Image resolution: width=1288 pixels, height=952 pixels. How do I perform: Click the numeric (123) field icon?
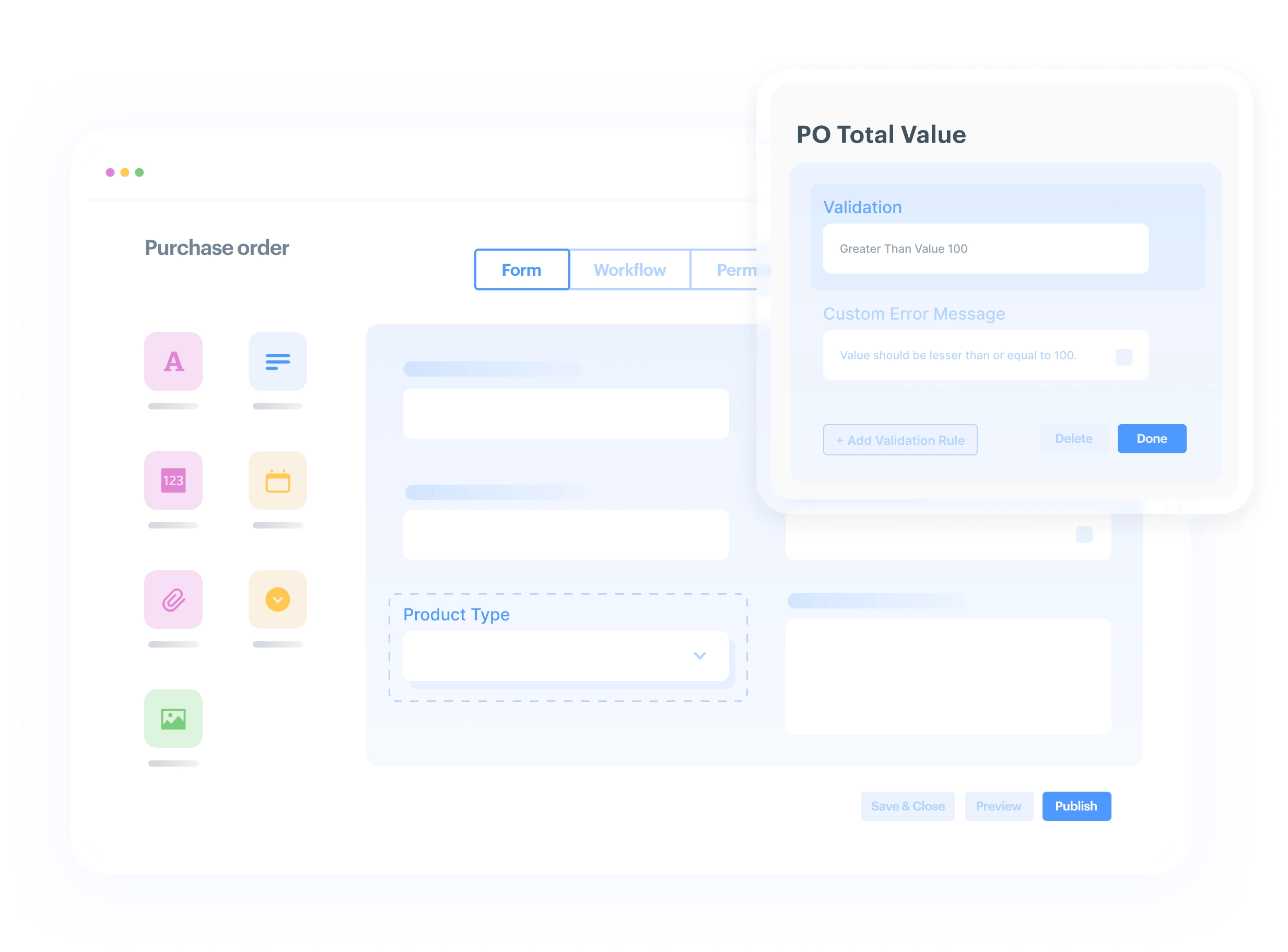click(173, 481)
